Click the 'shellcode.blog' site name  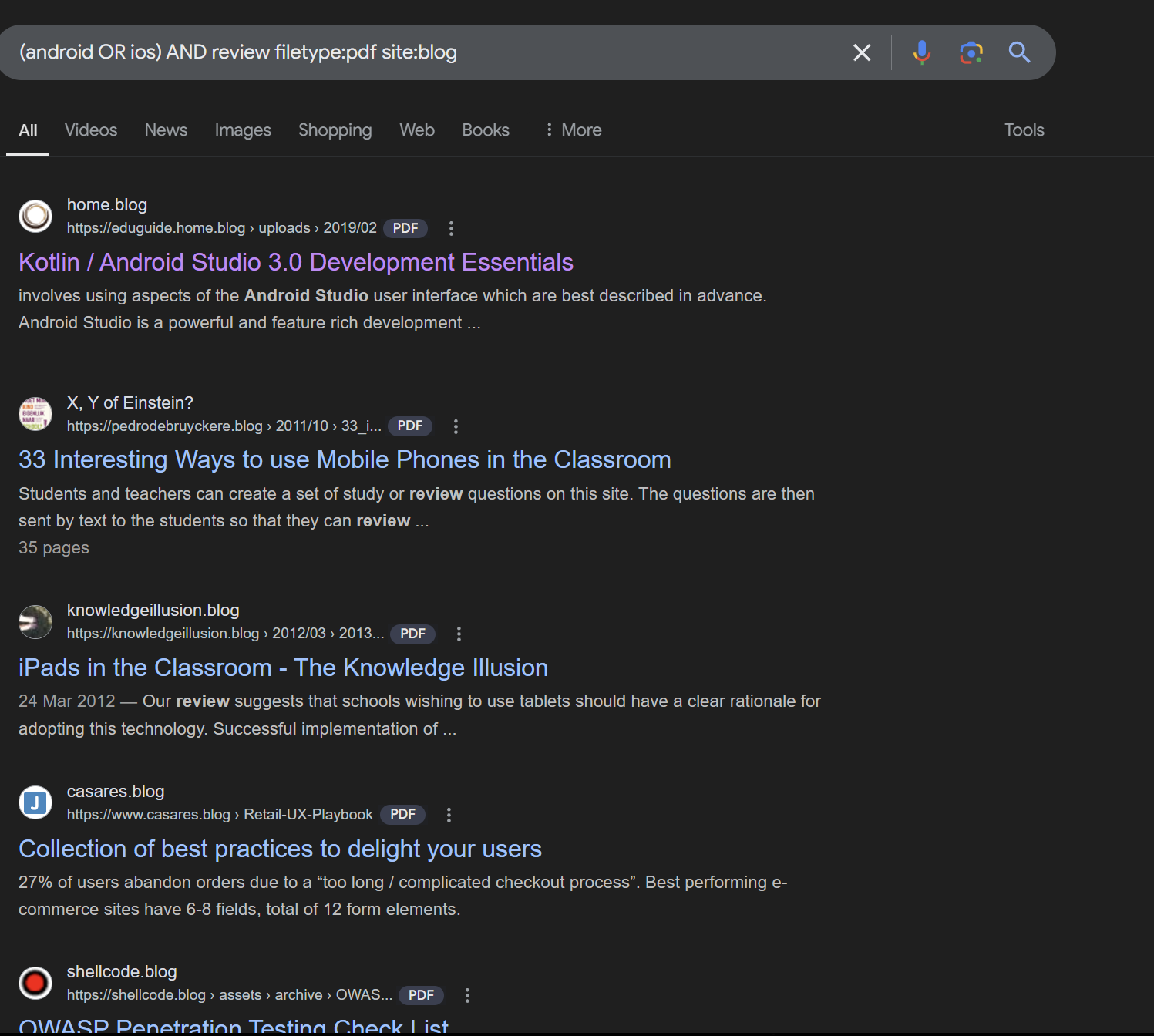point(122,972)
